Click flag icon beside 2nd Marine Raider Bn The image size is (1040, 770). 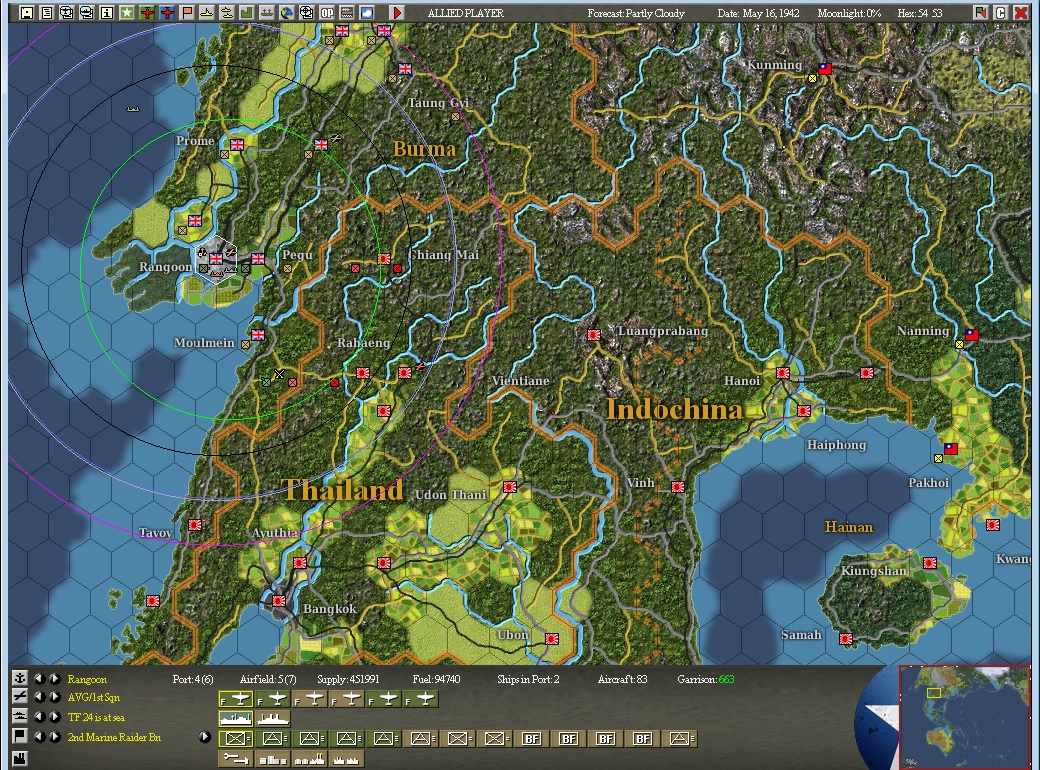[20, 736]
